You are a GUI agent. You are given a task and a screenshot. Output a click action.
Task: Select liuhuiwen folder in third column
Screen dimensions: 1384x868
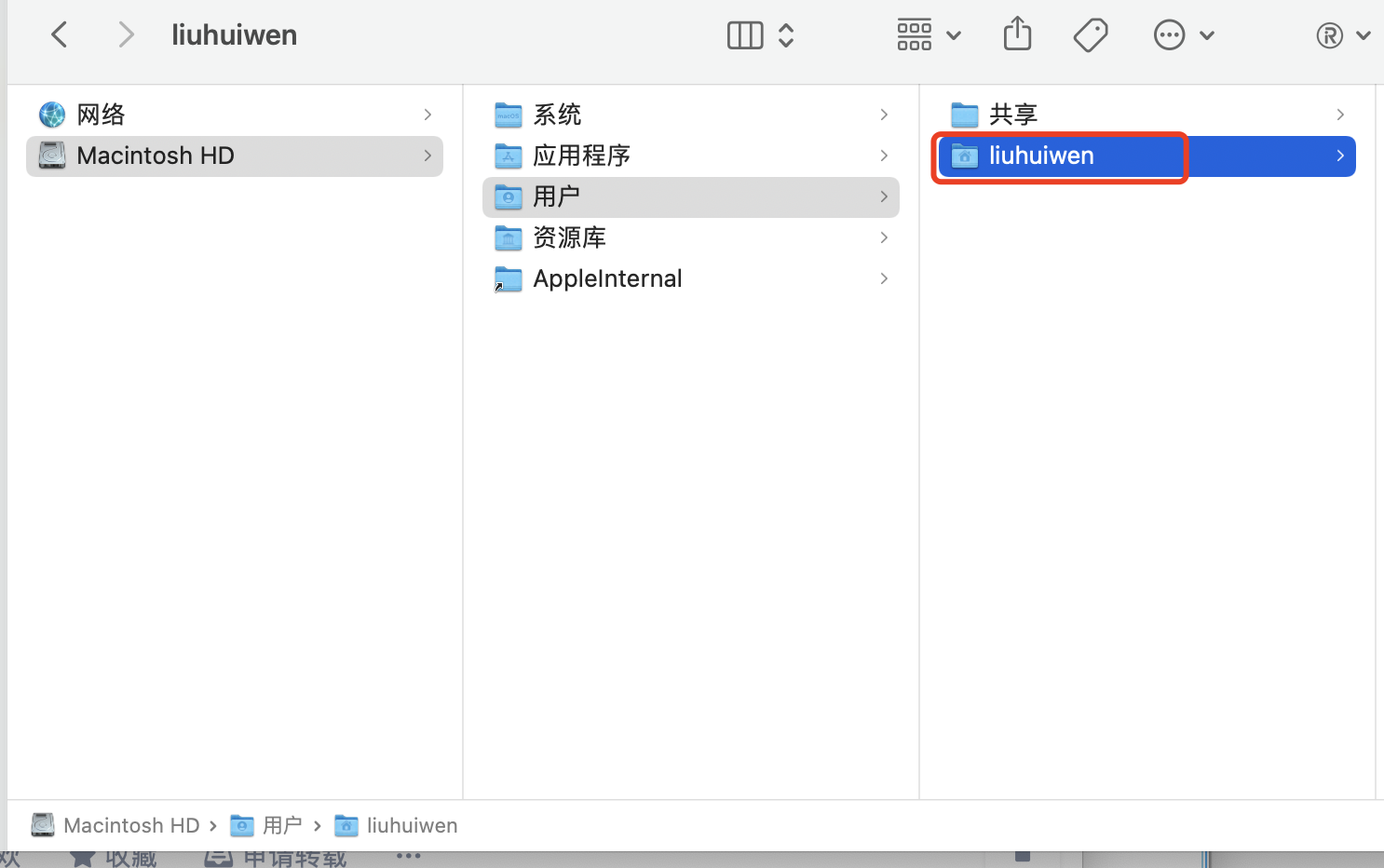pos(1147,156)
